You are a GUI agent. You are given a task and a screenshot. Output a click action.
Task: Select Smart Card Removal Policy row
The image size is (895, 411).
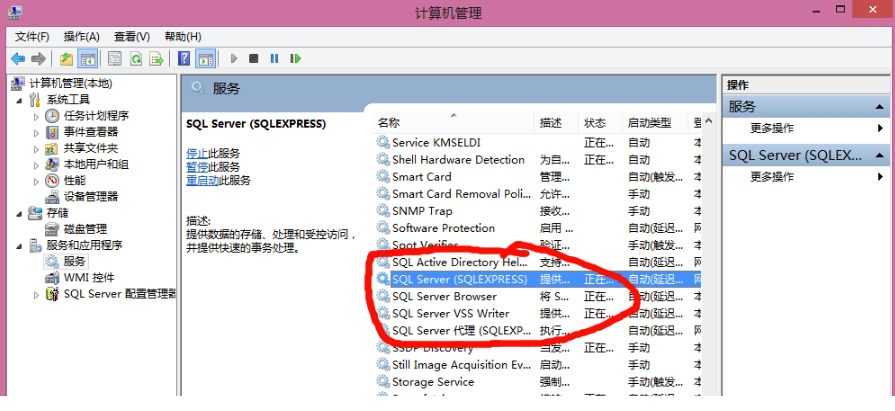[x=538, y=194]
